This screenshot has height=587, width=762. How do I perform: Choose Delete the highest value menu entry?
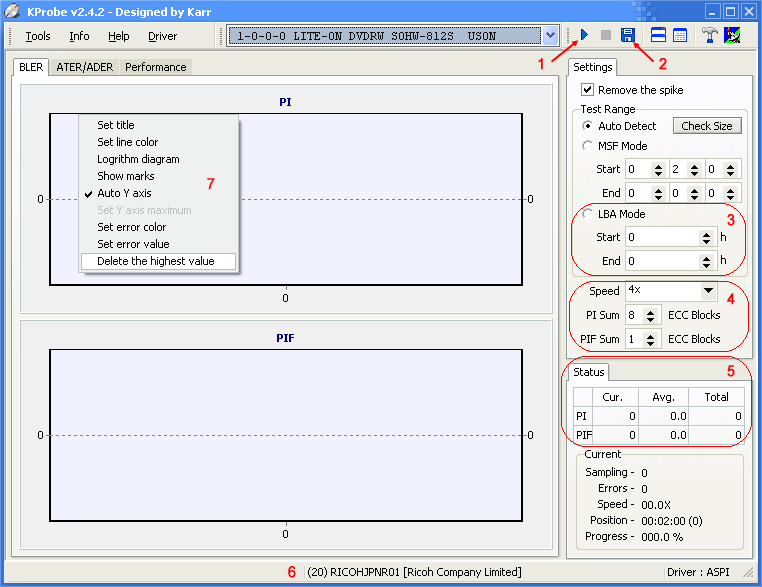[155, 261]
